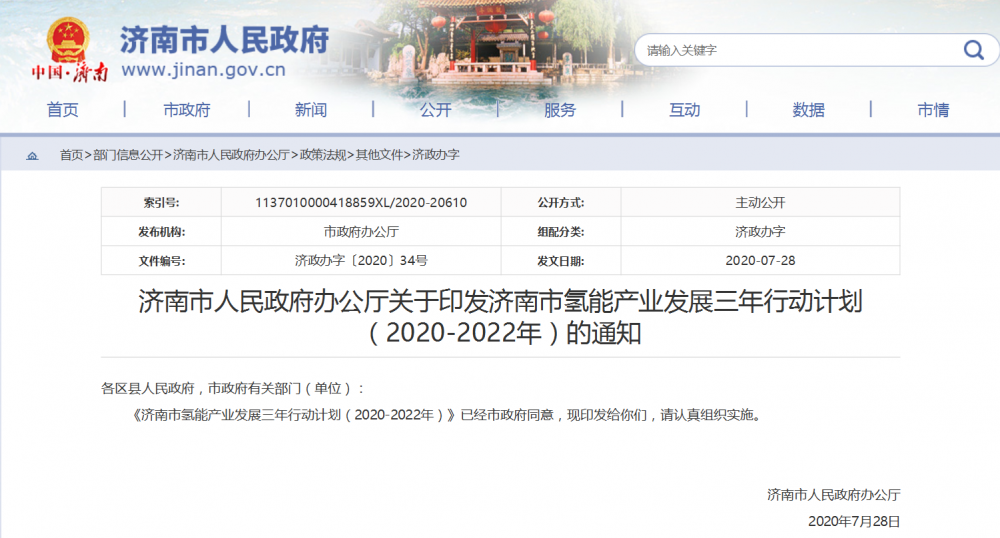
Task: Open the 服务 navigation menu
Action: (x=560, y=110)
